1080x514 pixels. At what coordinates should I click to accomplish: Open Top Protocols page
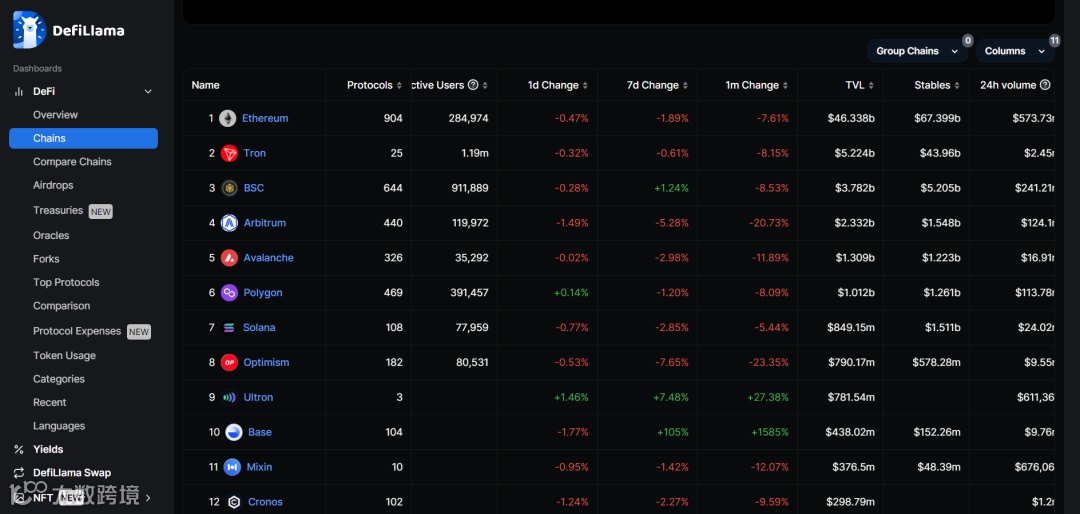click(x=66, y=282)
